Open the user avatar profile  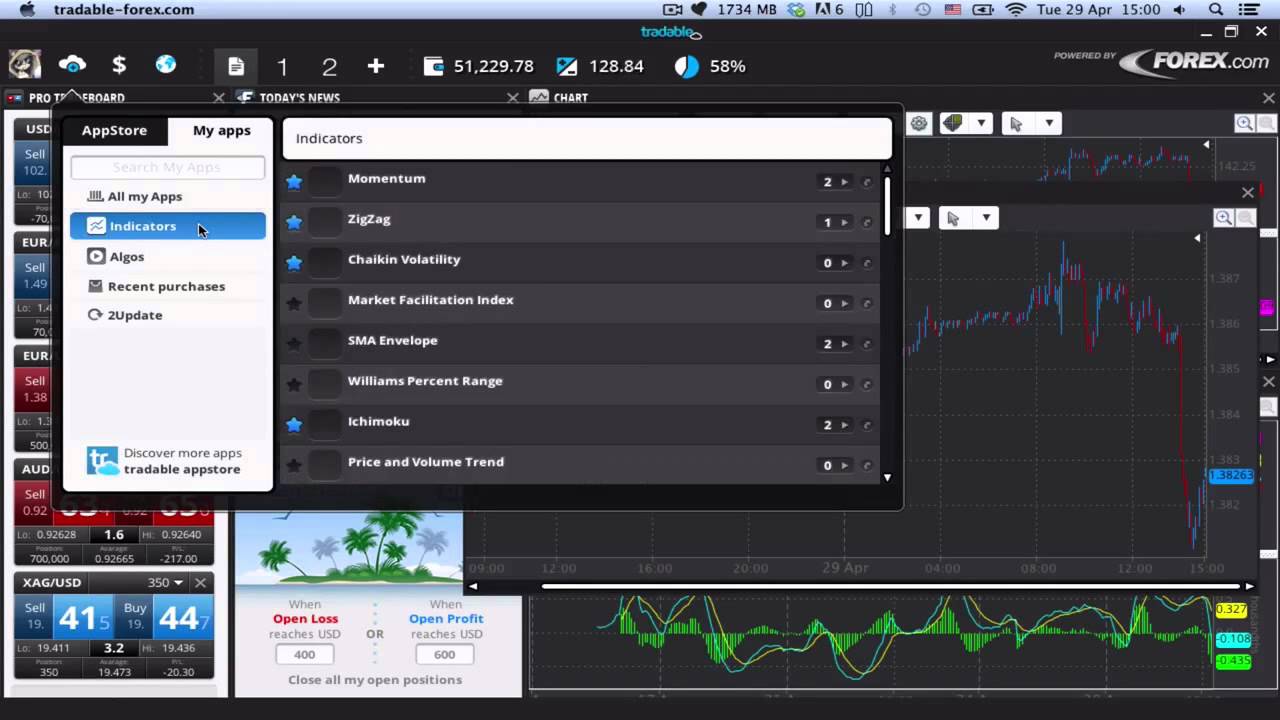click(25, 65)
